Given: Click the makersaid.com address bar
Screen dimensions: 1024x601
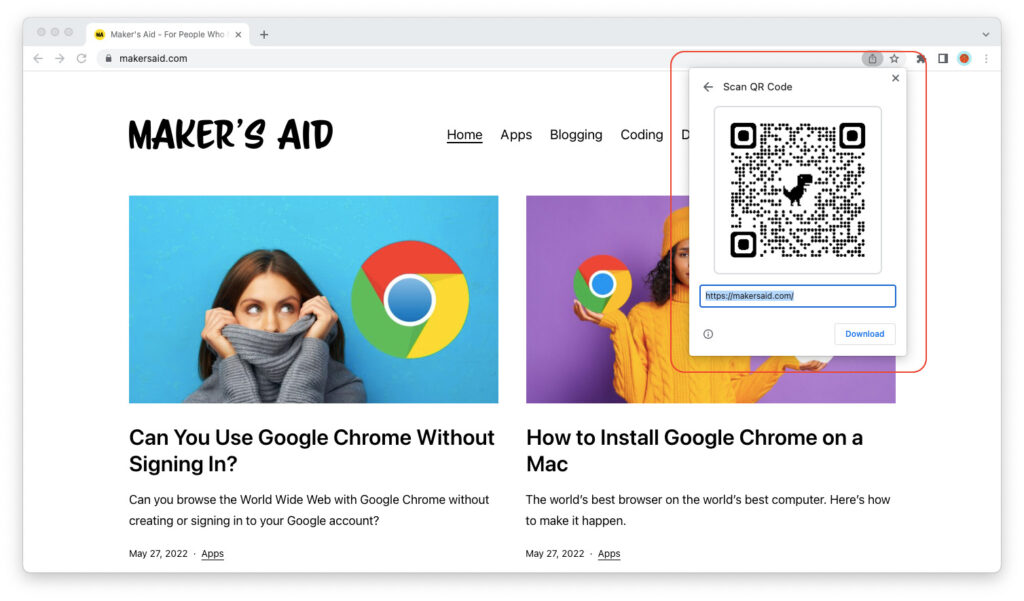Looking at the screenshot, I should pos(477,58).
